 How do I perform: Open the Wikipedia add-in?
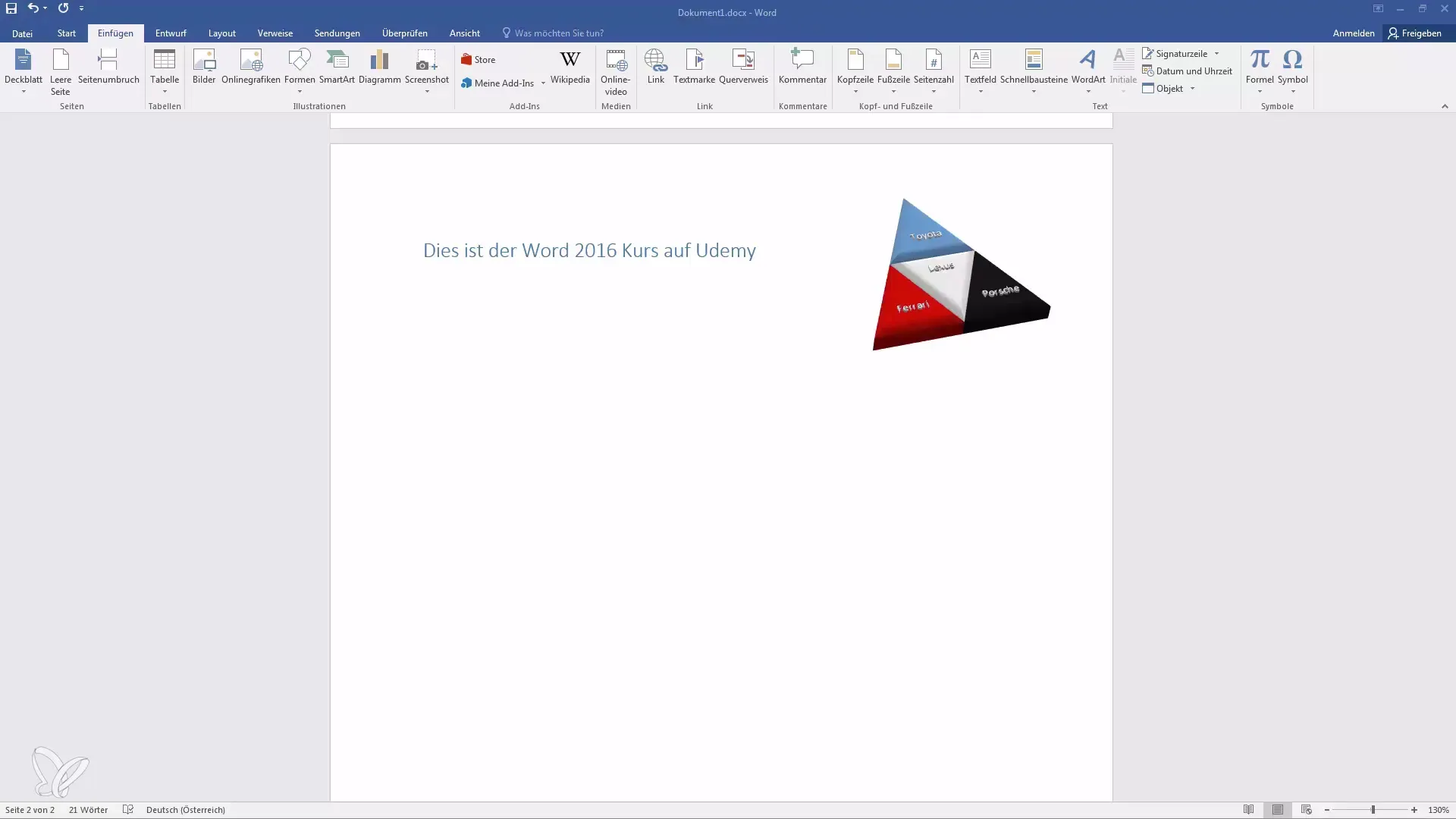tap(570, 67)
